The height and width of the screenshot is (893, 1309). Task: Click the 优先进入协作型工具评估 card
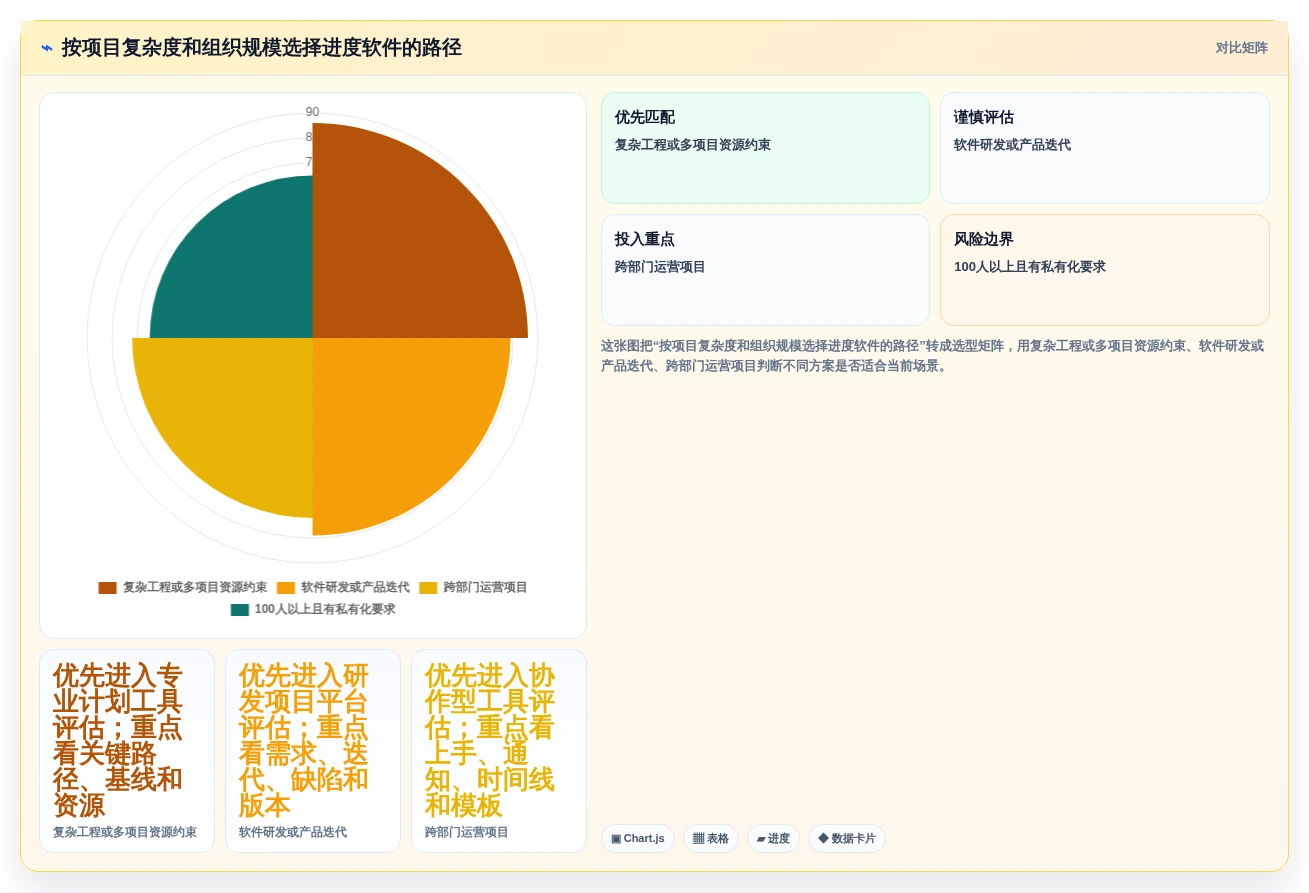click(x=499, y=751)
